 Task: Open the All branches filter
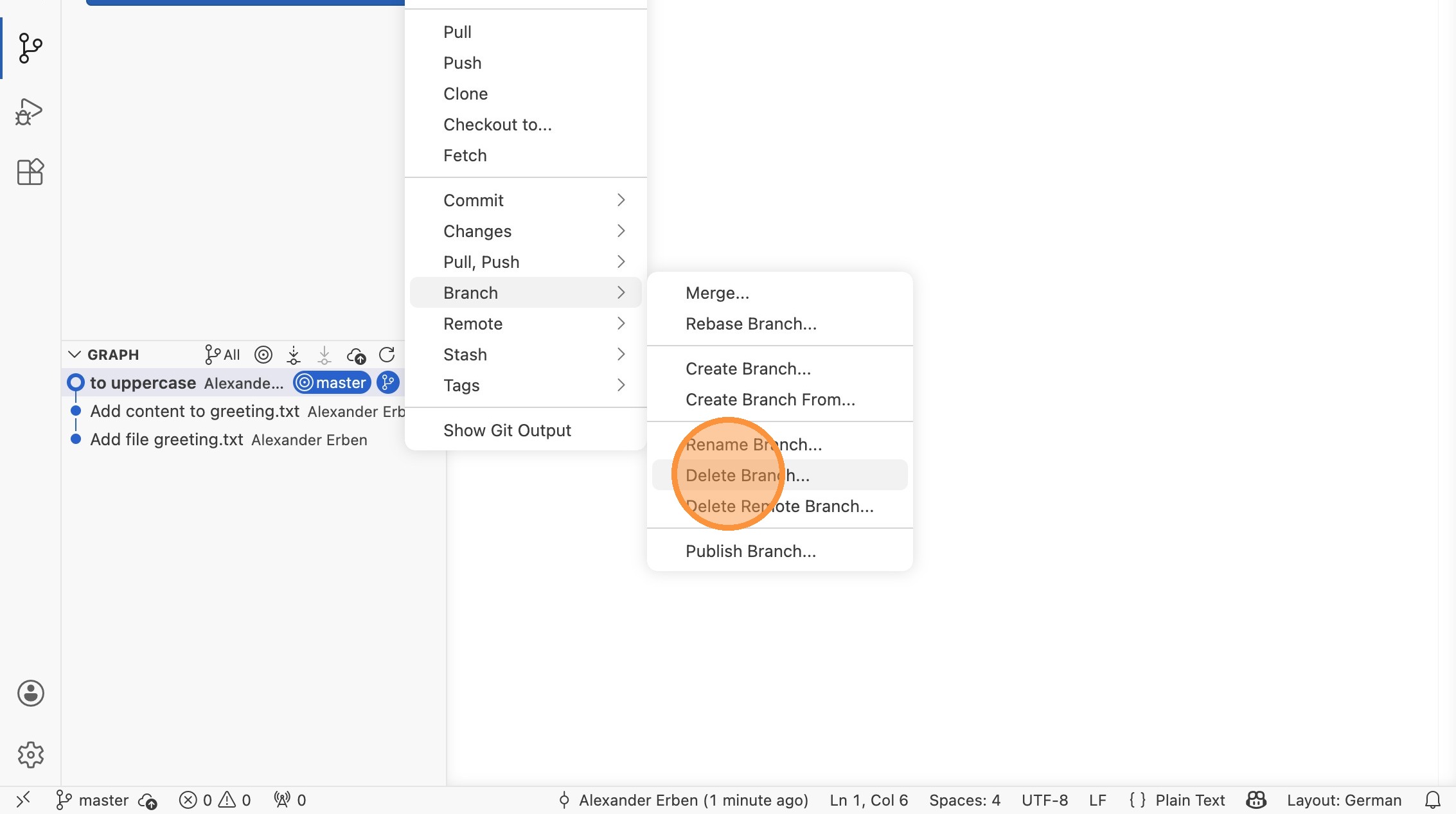(x=222, y=355)
